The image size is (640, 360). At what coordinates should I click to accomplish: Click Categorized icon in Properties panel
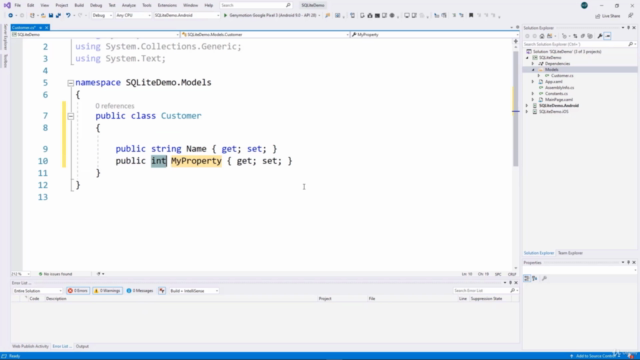point(527,278)
